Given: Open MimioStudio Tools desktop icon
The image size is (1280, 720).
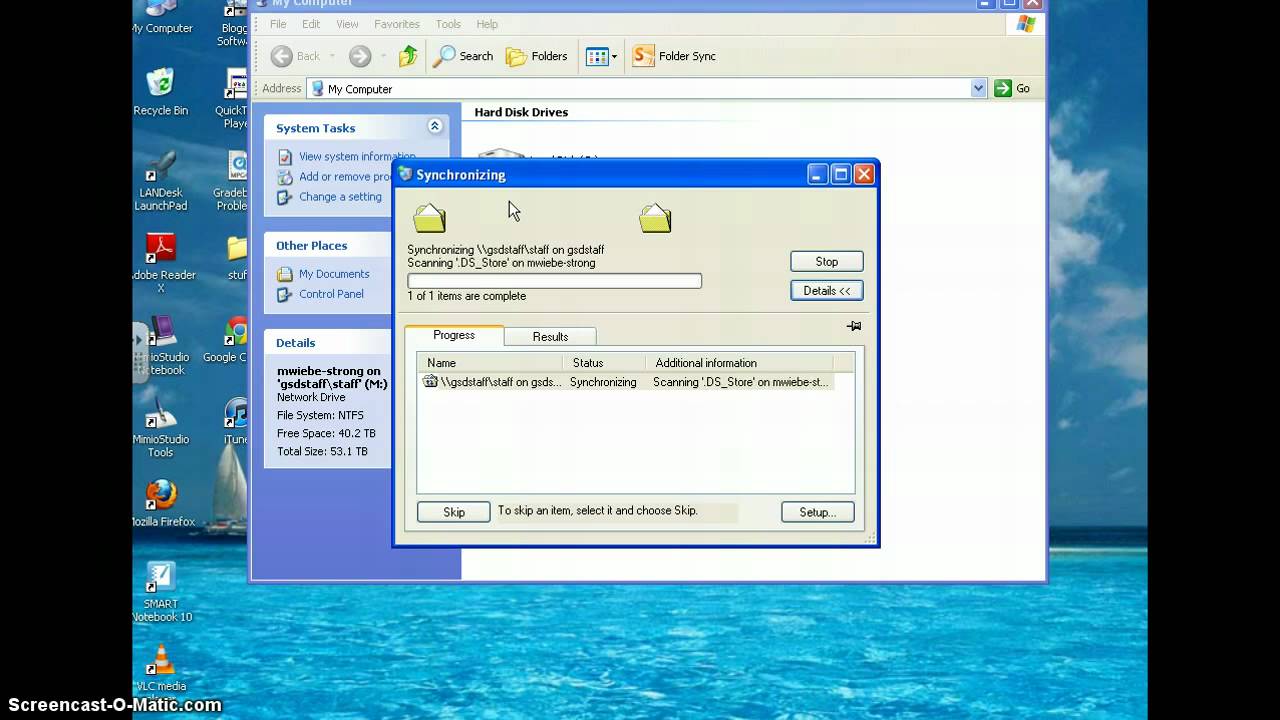Looking at the screenshot, I should point(160,428).
